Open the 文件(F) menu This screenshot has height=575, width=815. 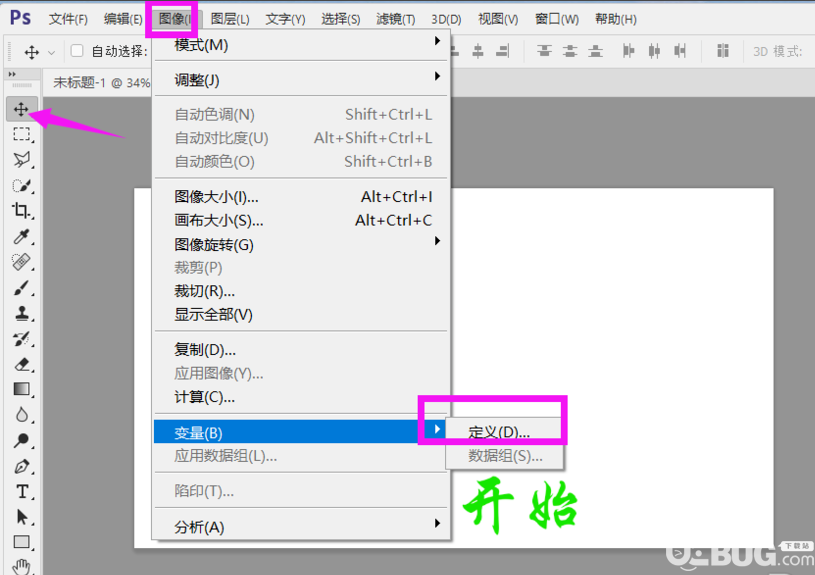point(68,19)
